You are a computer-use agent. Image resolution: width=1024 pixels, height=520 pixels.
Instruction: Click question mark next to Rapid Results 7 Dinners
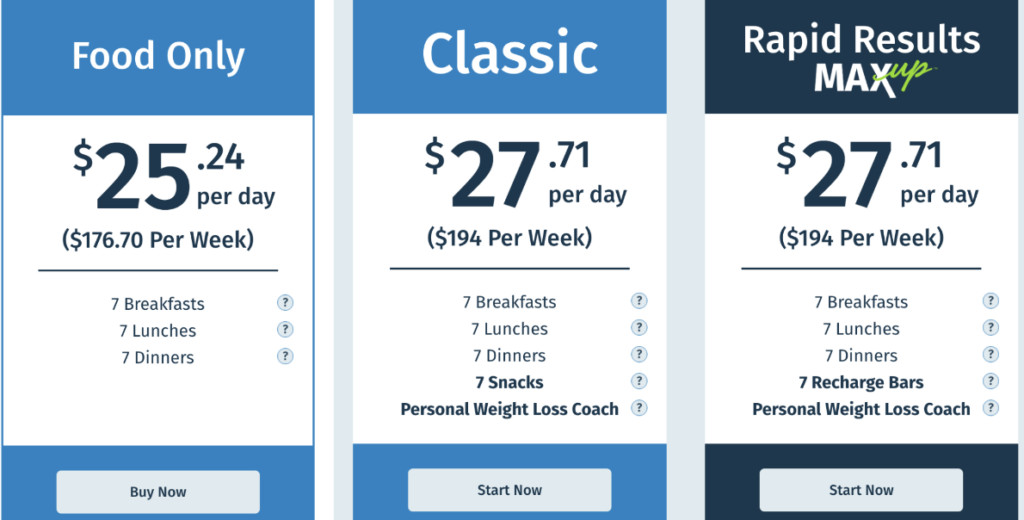pos(991,354)
